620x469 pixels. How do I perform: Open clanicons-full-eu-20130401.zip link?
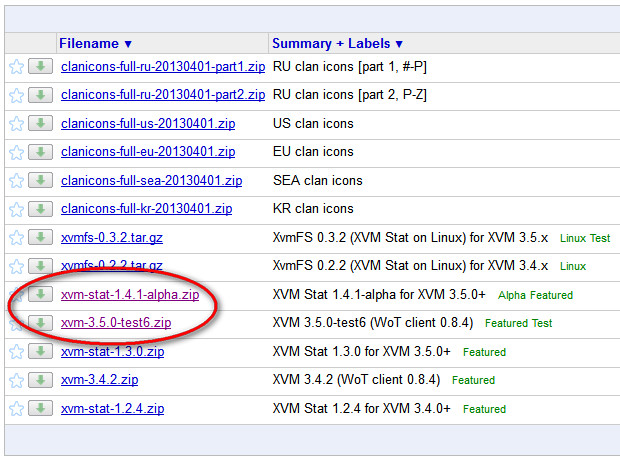pyautogui.click(x=148, y=152)
